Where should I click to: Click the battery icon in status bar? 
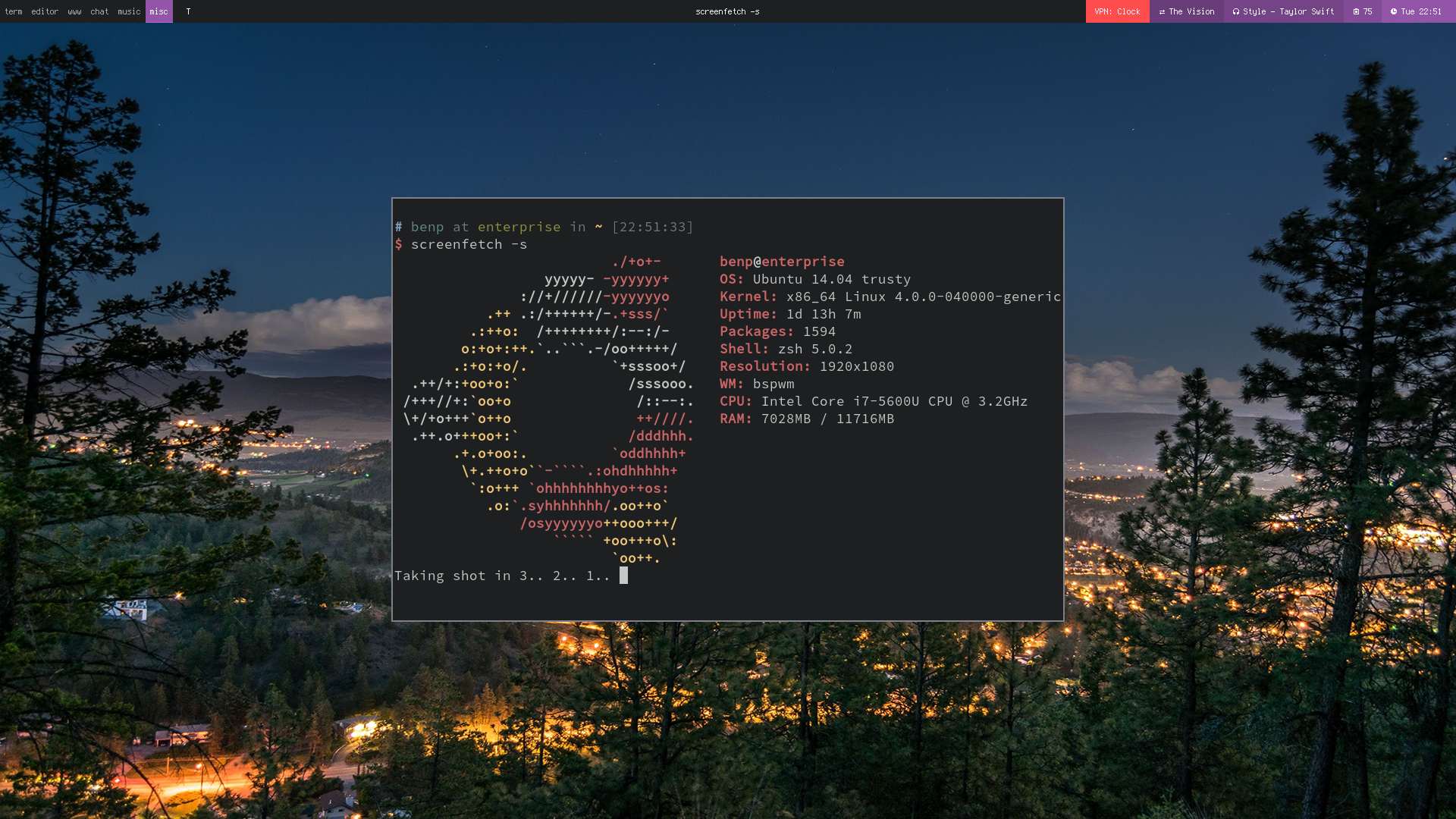point(1356,11)
